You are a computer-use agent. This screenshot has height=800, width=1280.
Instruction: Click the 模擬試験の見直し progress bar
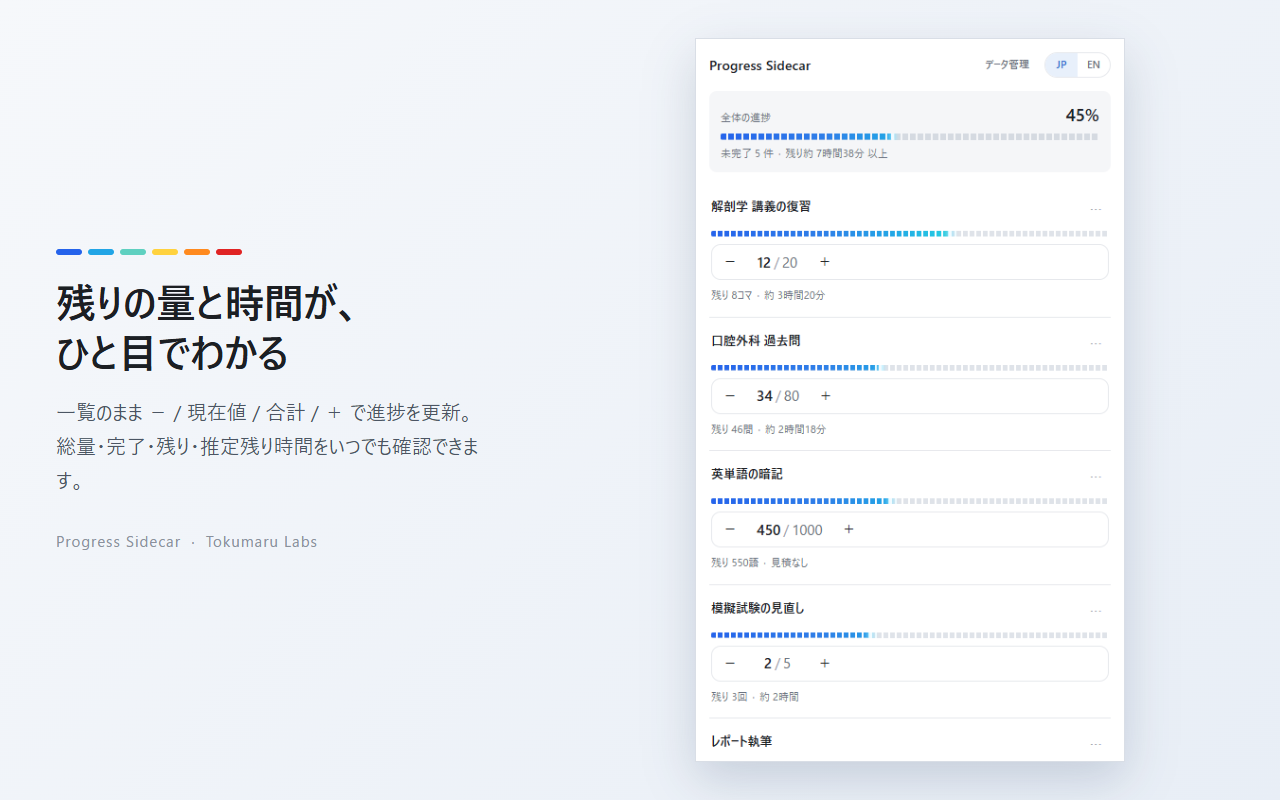tap(909, 635)
